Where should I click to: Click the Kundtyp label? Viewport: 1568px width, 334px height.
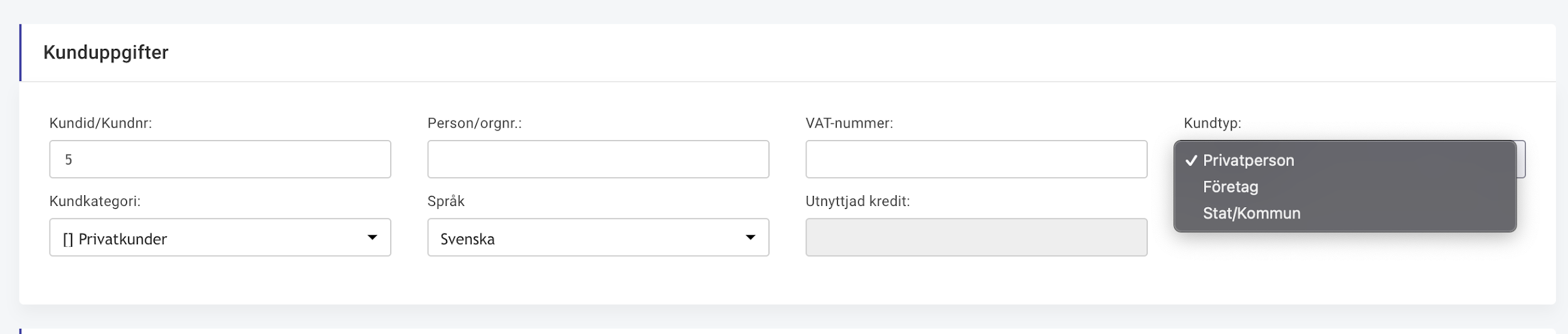1212,124
